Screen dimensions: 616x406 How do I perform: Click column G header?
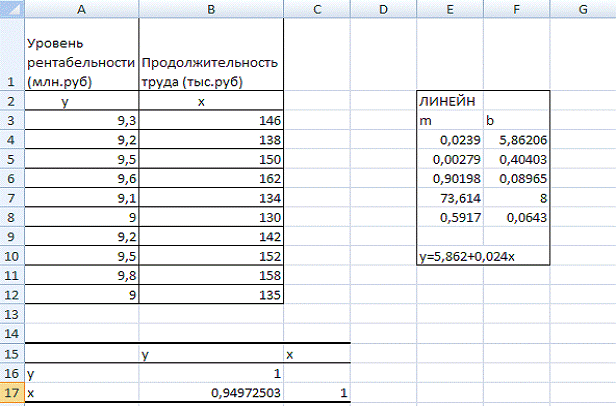(x=582, y=8)
